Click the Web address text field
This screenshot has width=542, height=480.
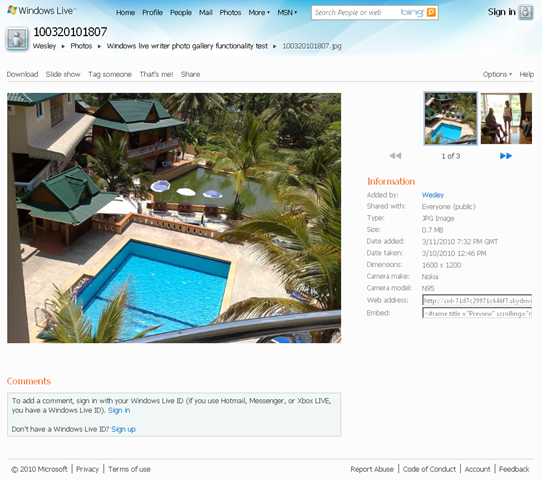coord(477,300)
